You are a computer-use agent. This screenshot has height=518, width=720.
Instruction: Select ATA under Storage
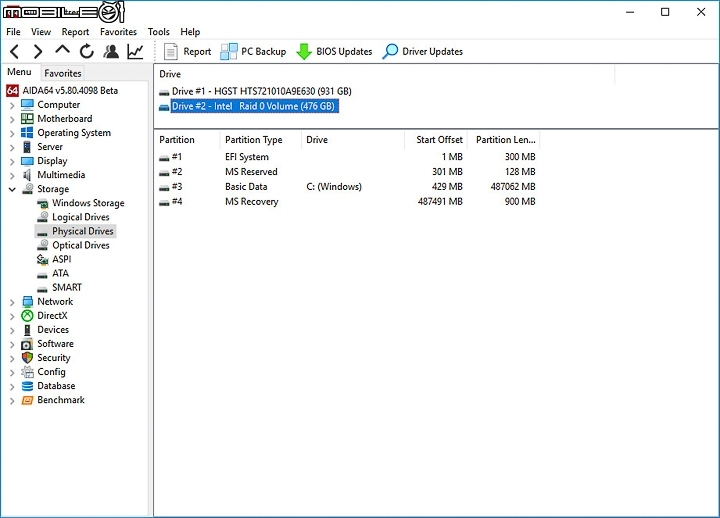[60, 273]
